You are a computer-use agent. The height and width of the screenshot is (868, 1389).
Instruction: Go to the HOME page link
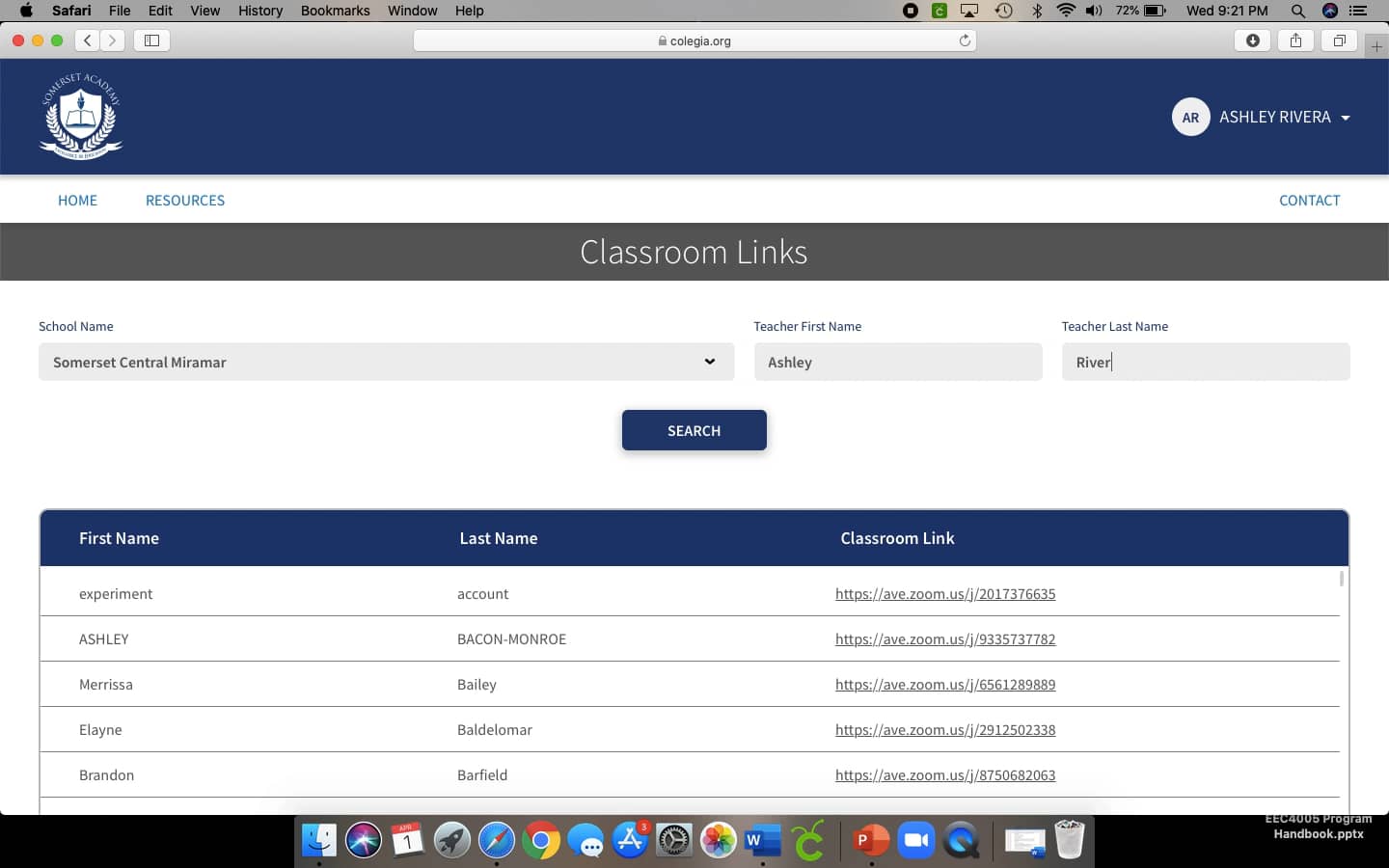[77, 201]
